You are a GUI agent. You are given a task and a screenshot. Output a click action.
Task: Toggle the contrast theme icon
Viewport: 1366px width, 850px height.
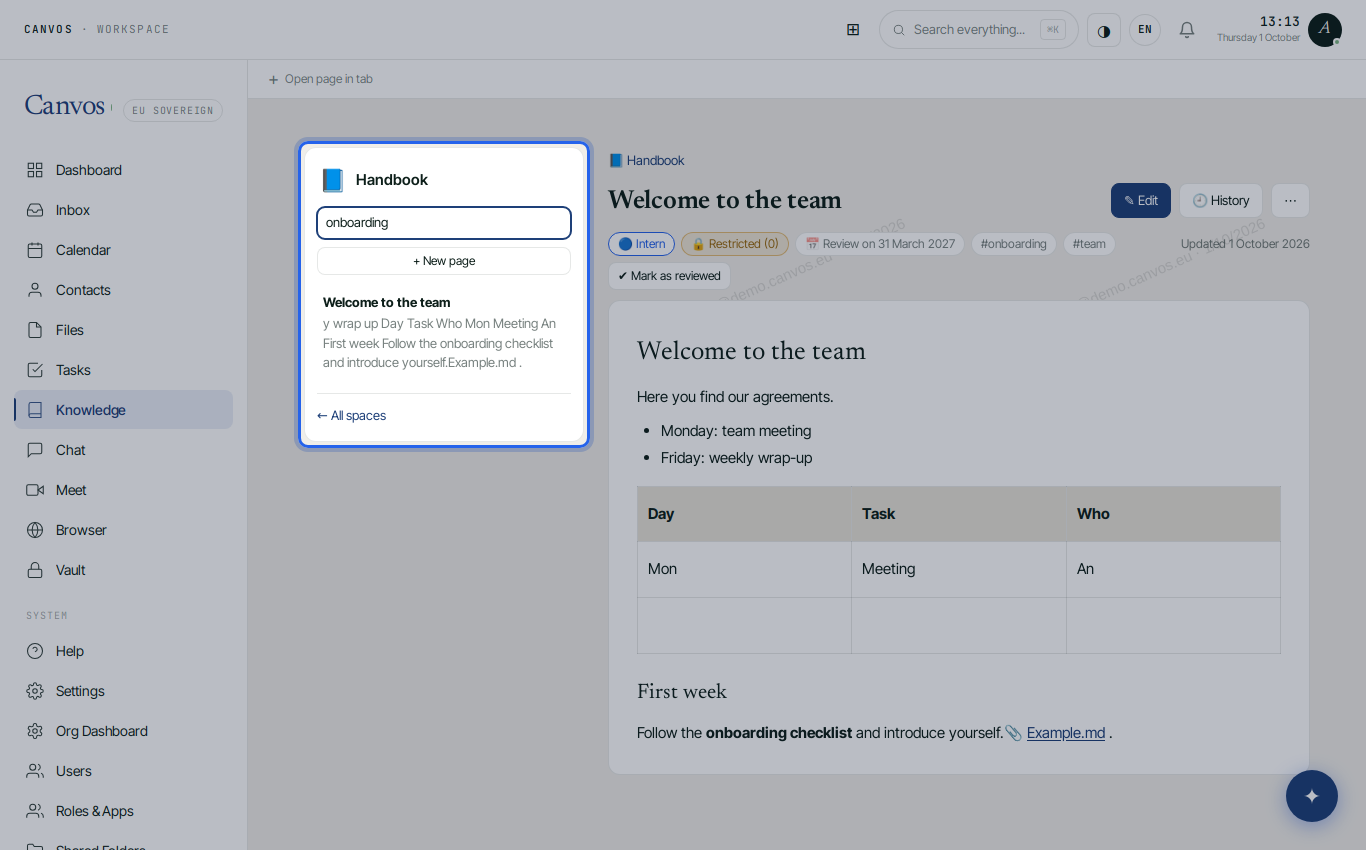coord(1104,30)
